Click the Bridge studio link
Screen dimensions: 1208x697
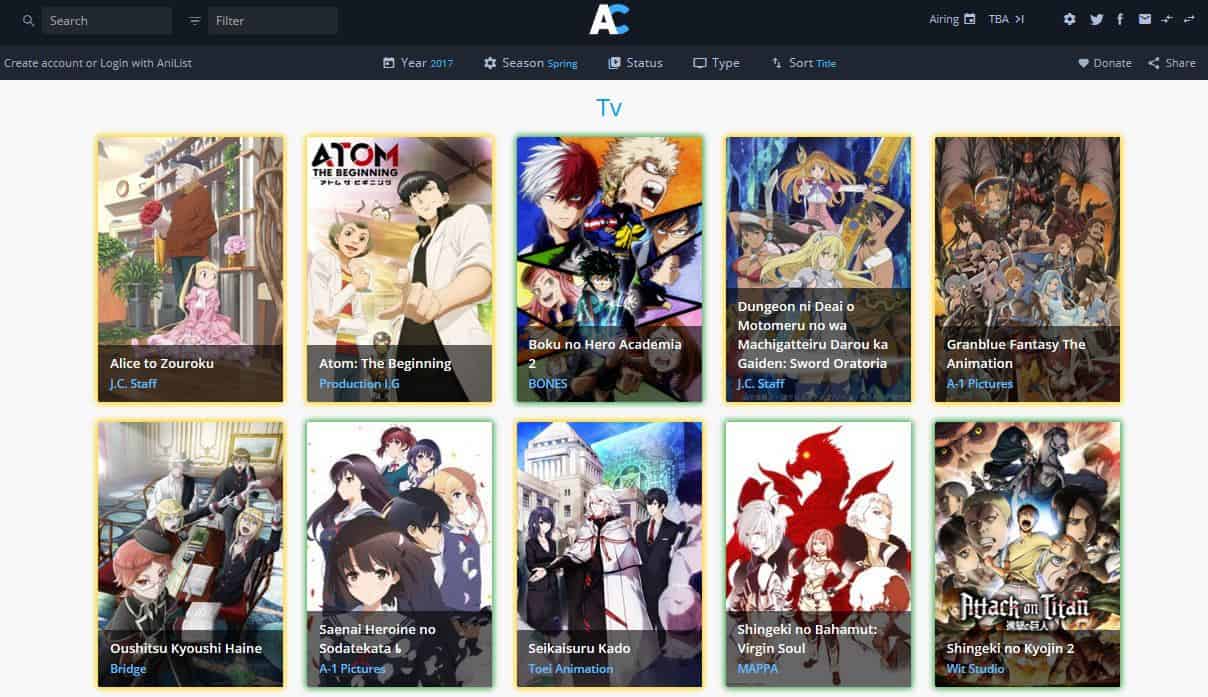coord(128,669)
